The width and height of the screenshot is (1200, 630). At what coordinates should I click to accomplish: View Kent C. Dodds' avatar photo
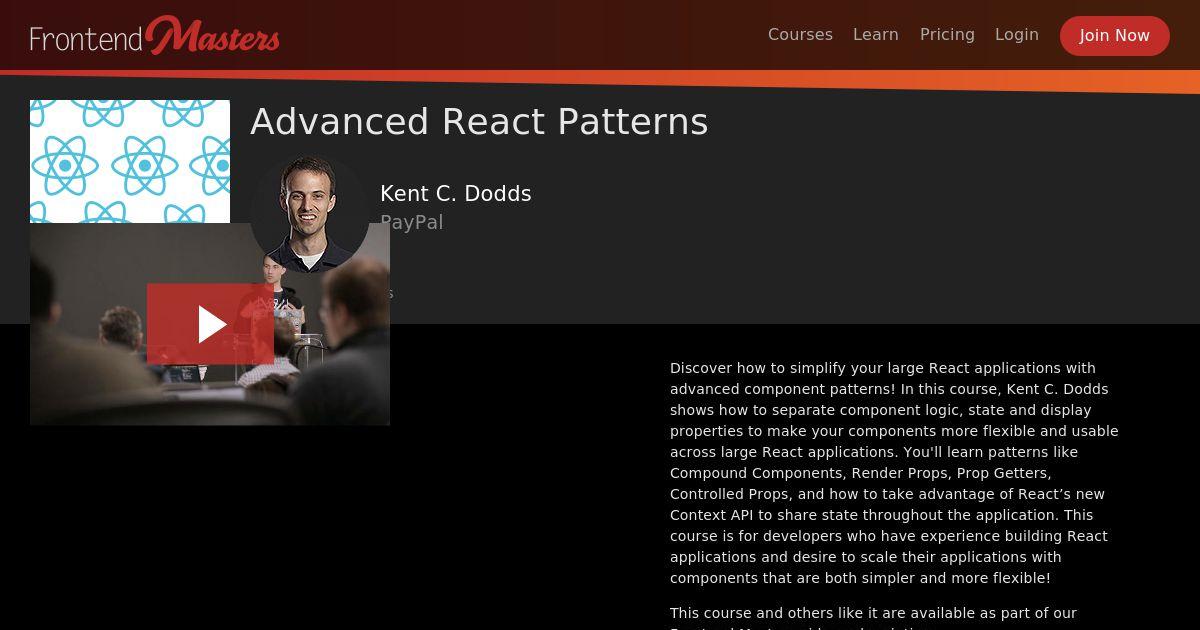pyautogui.click(x=310, y=214)
